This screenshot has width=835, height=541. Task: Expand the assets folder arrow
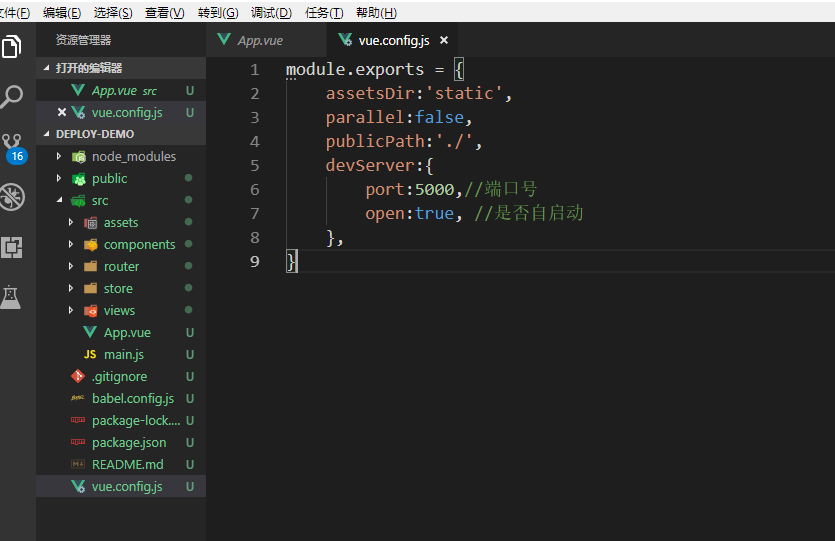[71, 223]
